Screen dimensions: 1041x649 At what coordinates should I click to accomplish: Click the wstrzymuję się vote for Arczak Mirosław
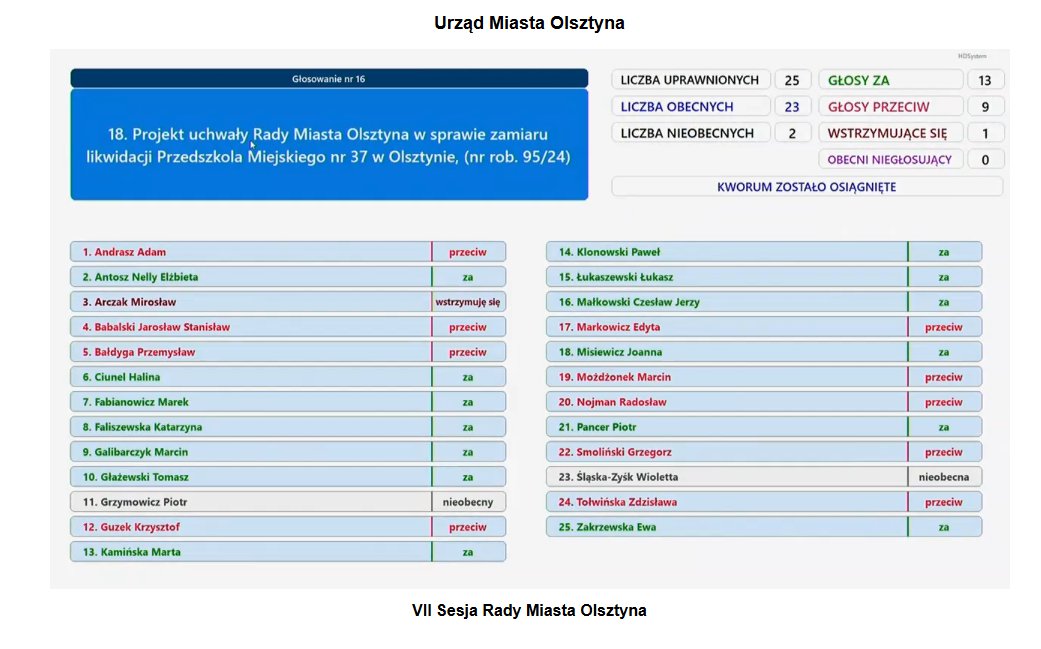pyautogui.click(x=468, y=302)
